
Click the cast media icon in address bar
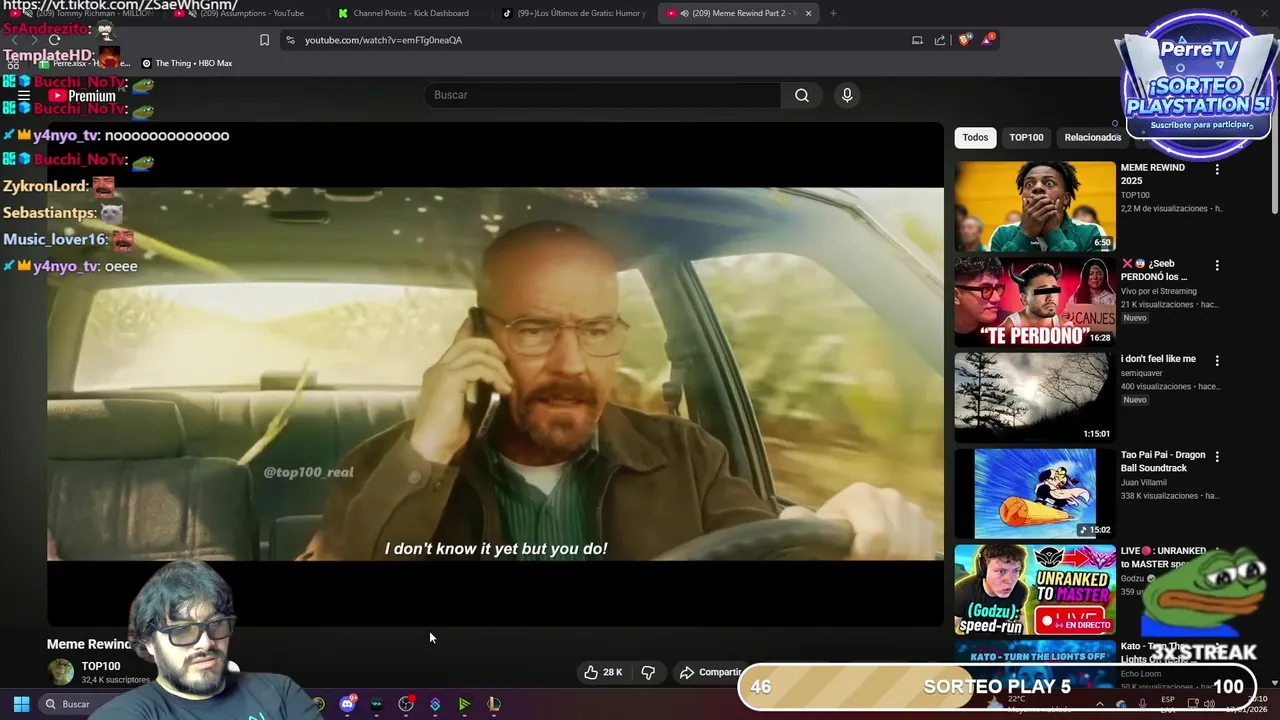(x=917, y=40)
